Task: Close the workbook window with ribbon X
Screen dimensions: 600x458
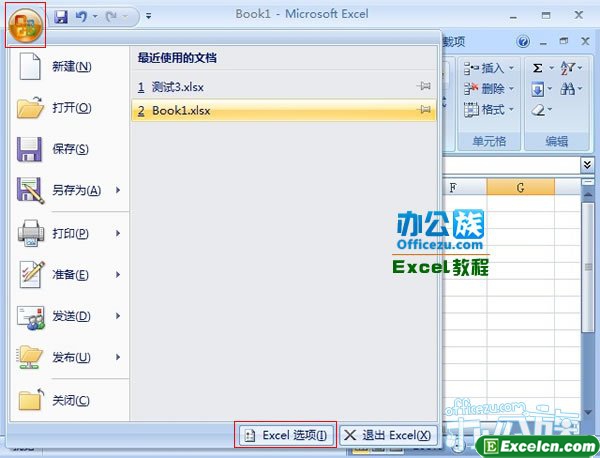Action: [x=585, y=41]
